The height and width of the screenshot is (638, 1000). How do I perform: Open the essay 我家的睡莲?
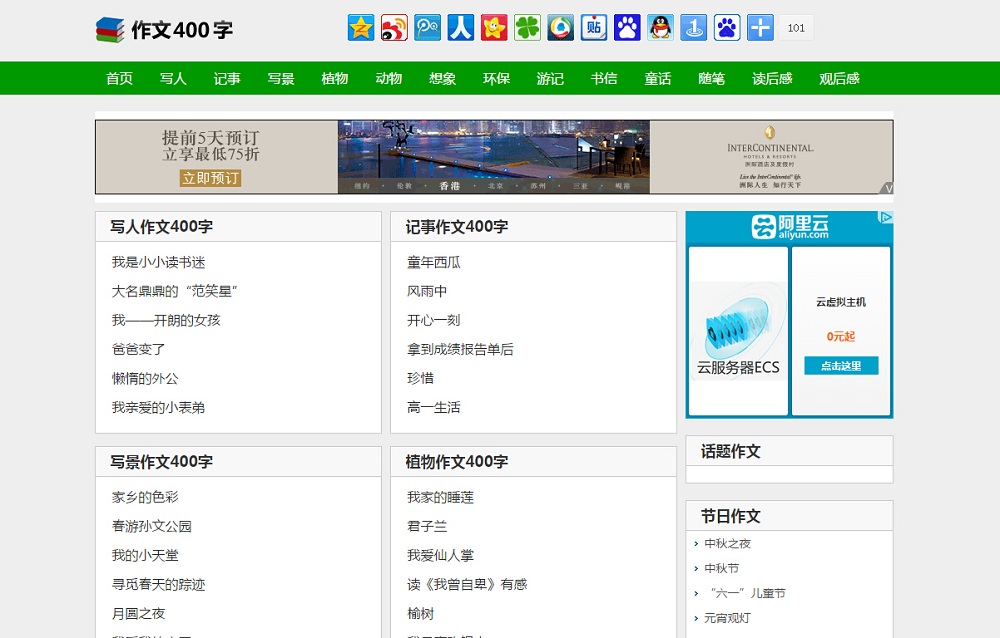441,497
